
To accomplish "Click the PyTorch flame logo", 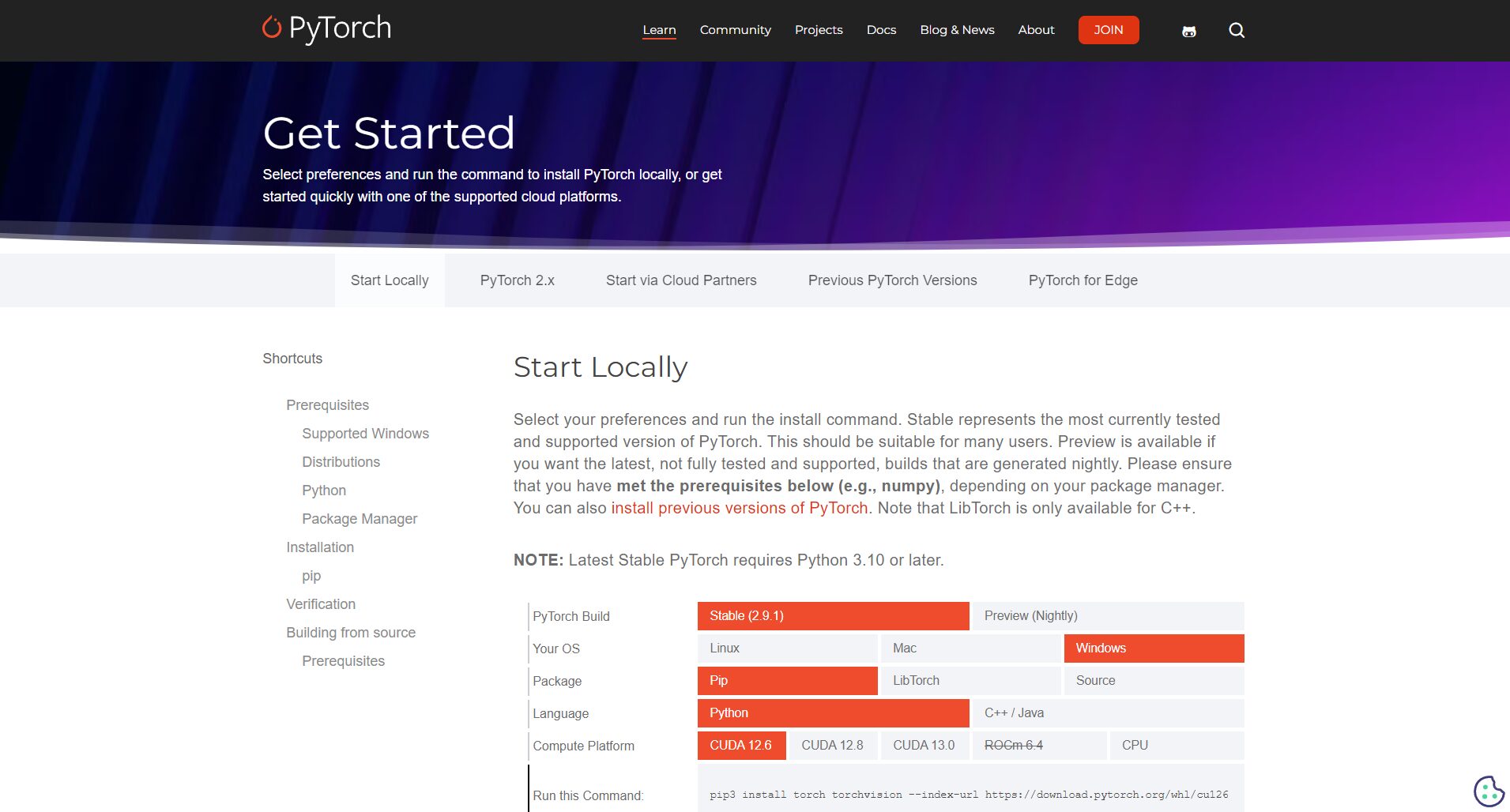I will pyautogui.click(x=272, y=28).
